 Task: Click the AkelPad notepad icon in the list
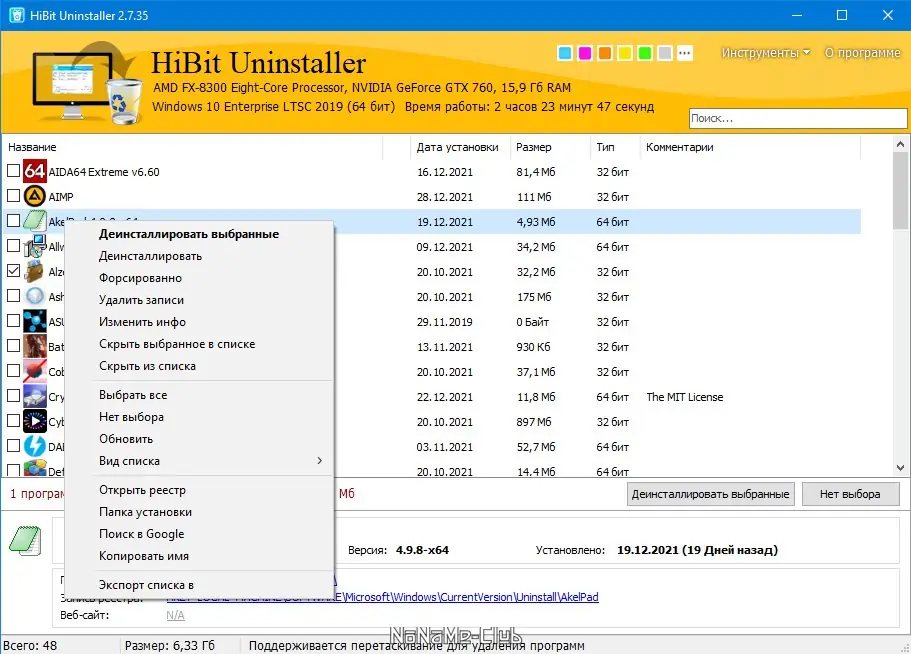(x=35, y=221)
